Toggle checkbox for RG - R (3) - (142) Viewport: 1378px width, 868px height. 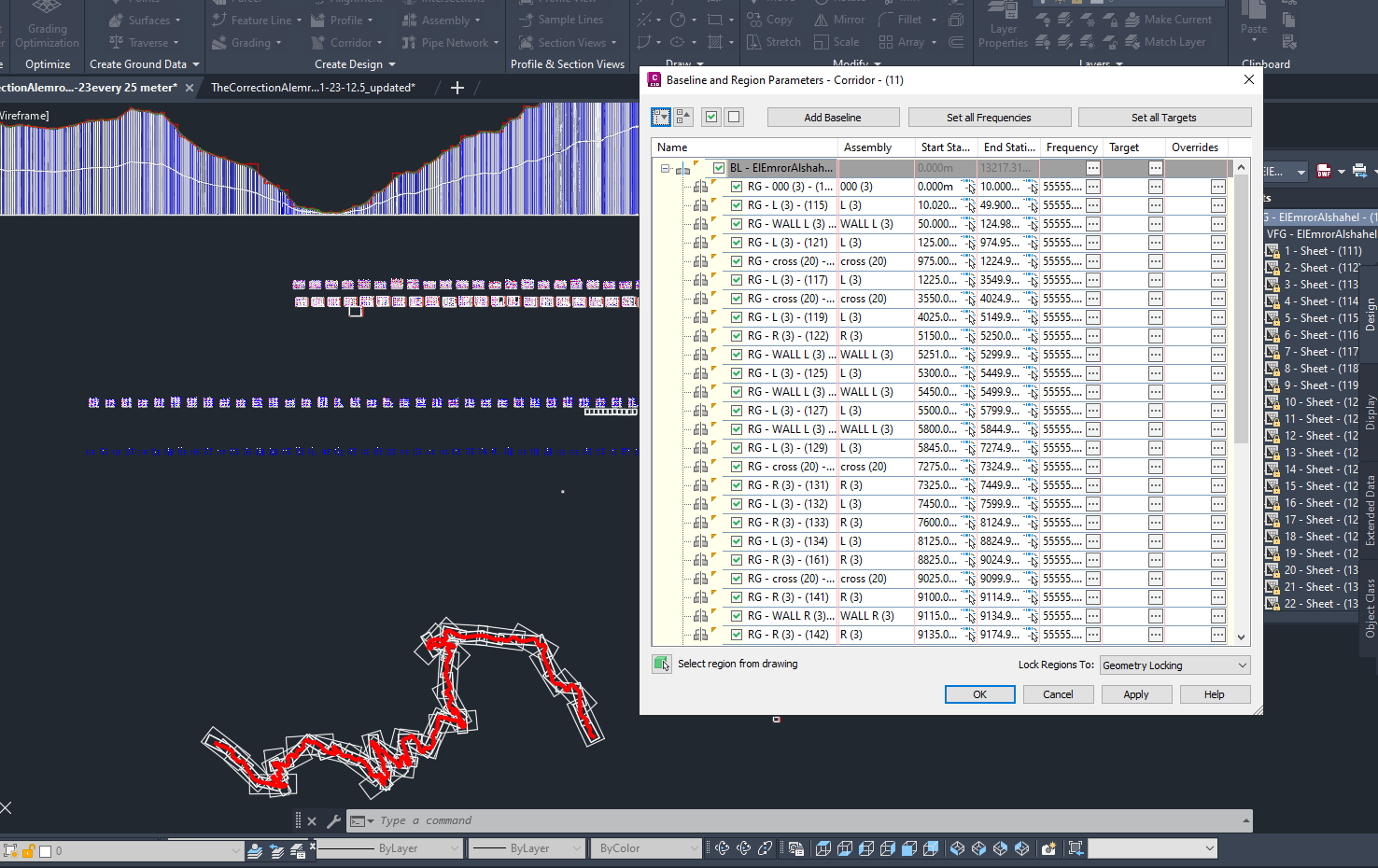(737, 635)
